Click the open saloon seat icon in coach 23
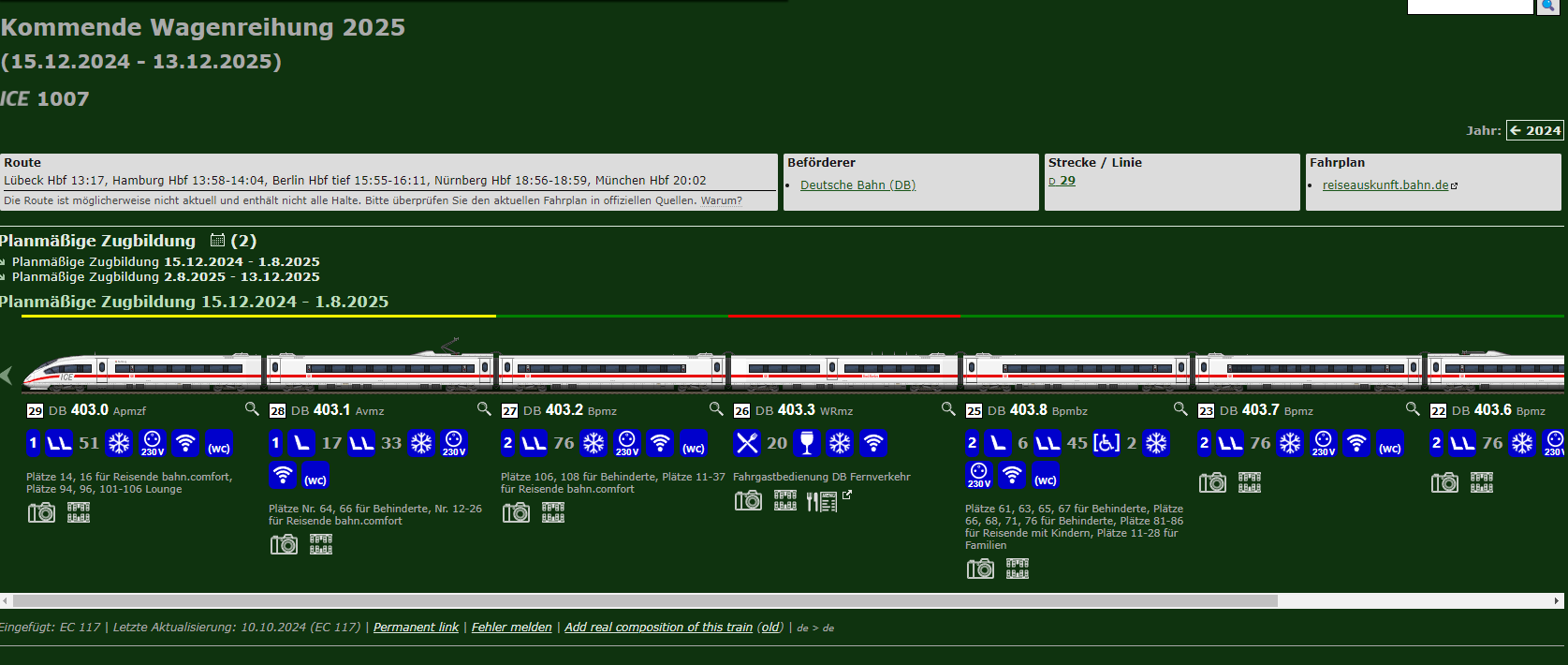Screen dimensions: 1568x665 pos(1231,443)
